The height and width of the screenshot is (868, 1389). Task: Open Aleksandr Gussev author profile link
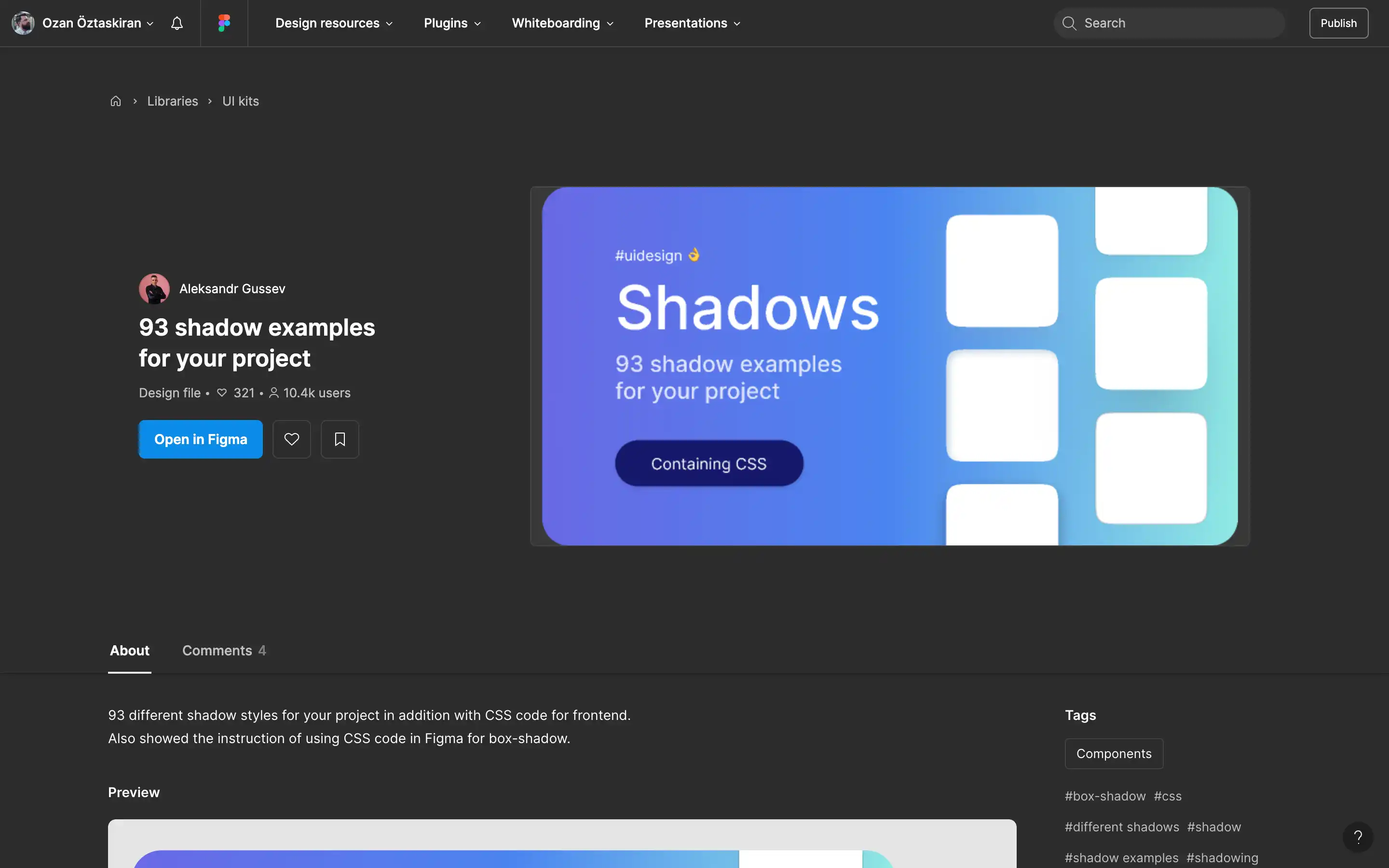click(232, 289)
